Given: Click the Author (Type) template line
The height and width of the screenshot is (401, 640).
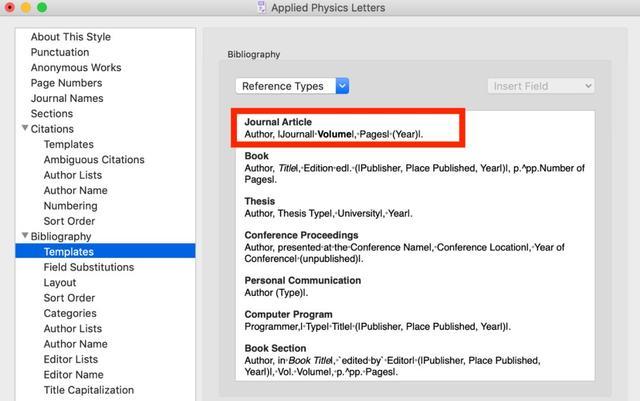Looking at the screenshot, I should 276,293.
